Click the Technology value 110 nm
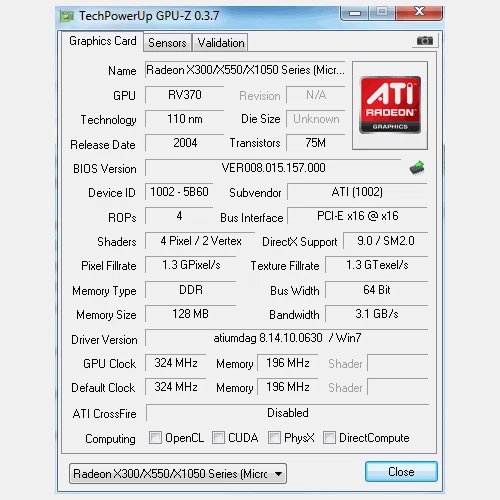 185,119
